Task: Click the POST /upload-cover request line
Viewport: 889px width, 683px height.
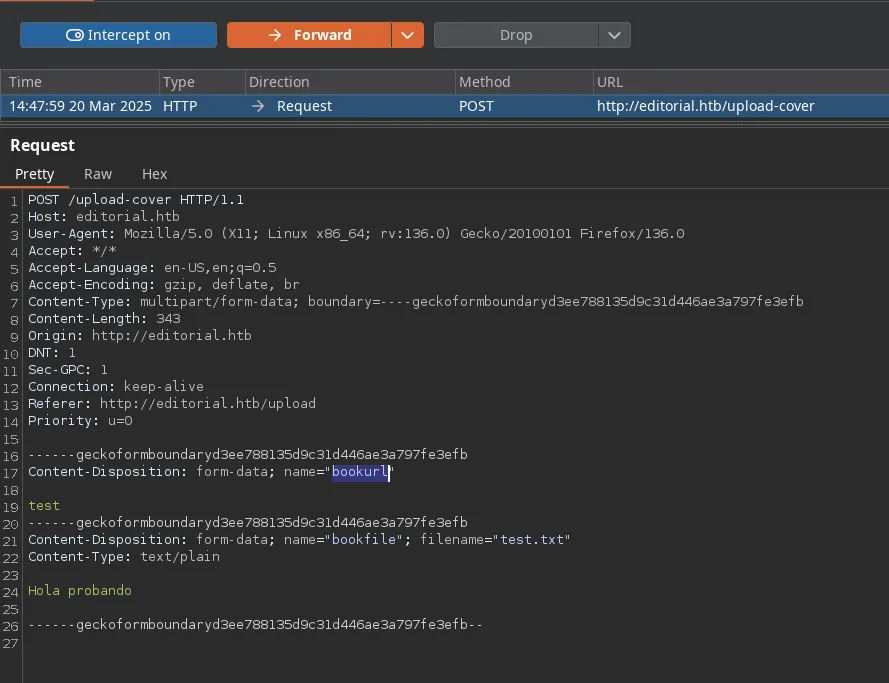Action: pos(136,200)
